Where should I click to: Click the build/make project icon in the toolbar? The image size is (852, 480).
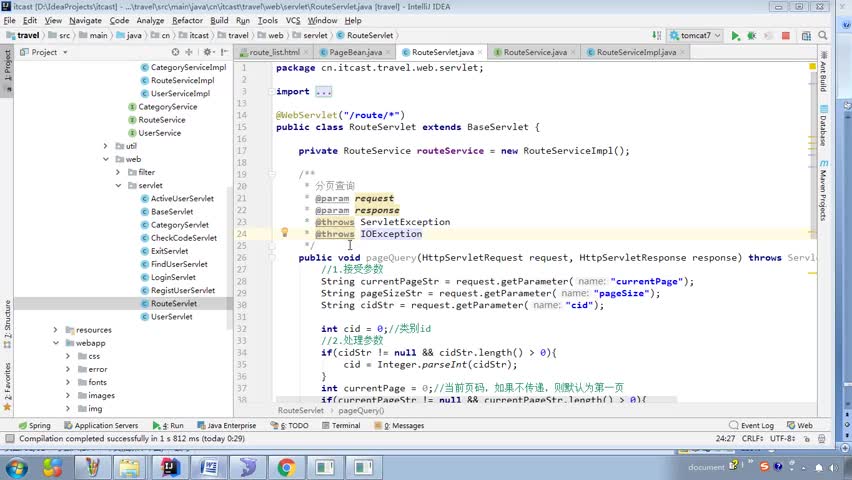(x=656, y=35)
